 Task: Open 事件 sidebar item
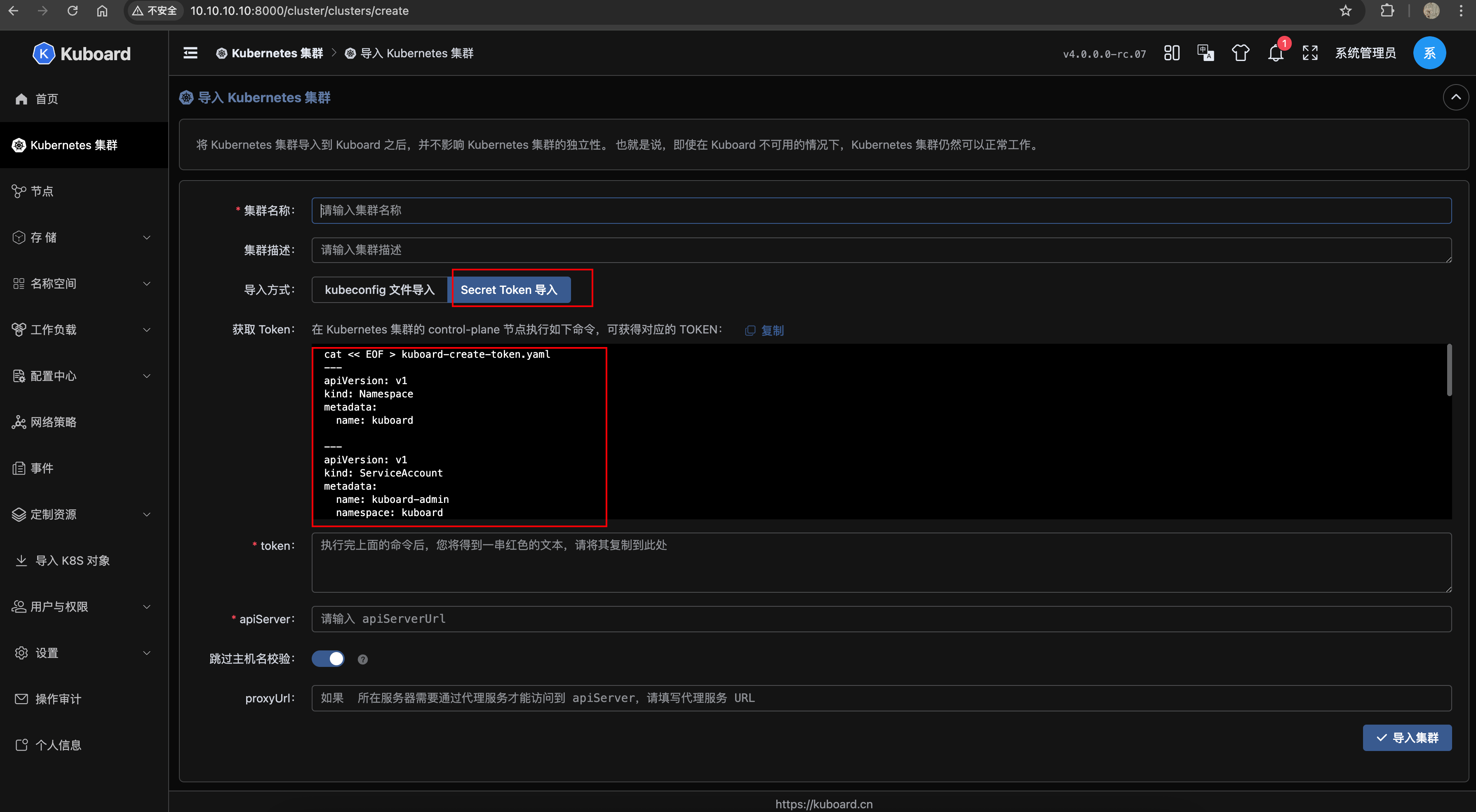(84, 468)
